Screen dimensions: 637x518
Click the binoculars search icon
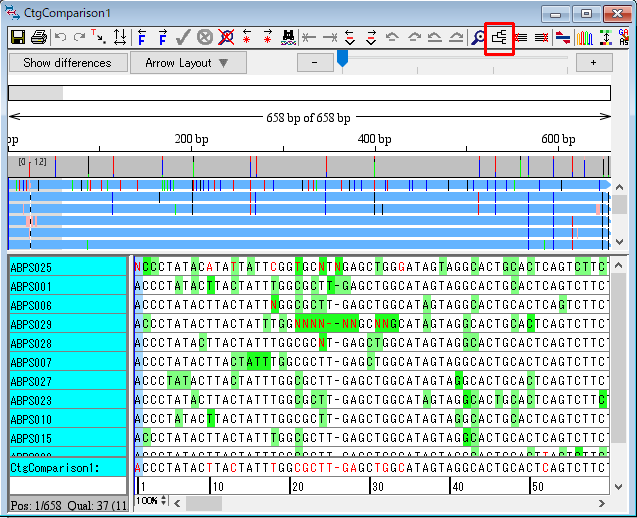pos(288,37)
